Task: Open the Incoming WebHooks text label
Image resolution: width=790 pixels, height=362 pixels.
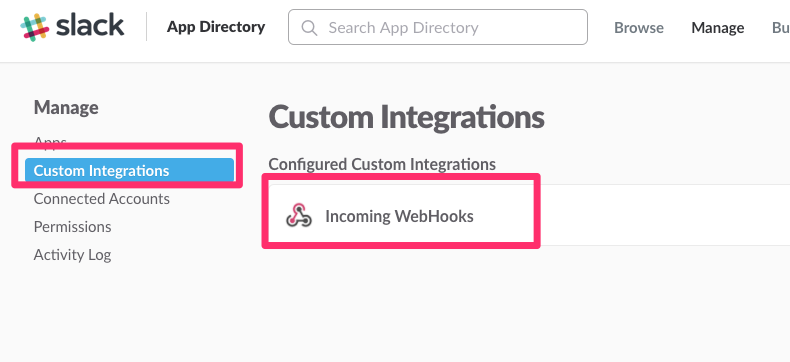Action: tap(399, 216)
